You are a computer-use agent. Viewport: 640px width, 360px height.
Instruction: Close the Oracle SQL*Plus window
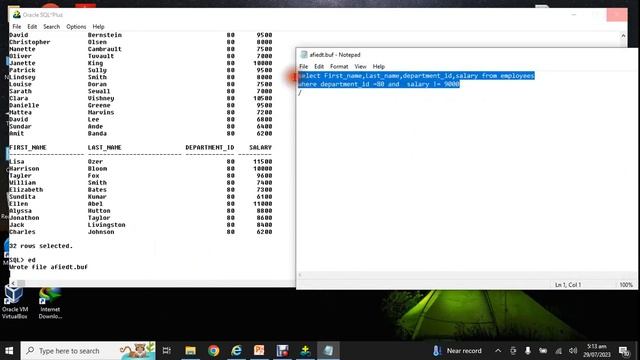click(x=617, y=15)
